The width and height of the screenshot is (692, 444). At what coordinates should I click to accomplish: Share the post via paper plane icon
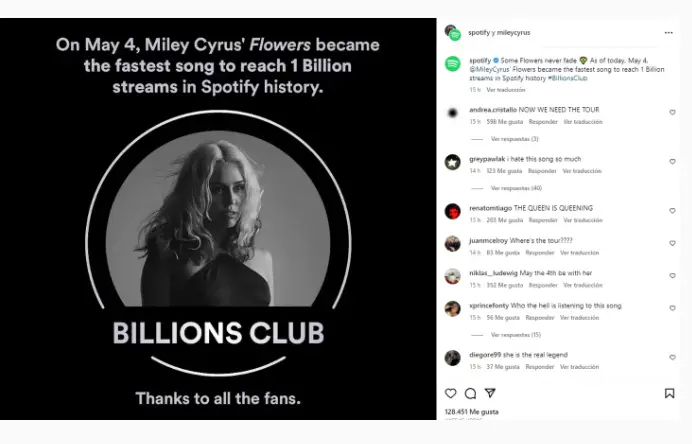(489, 393)
